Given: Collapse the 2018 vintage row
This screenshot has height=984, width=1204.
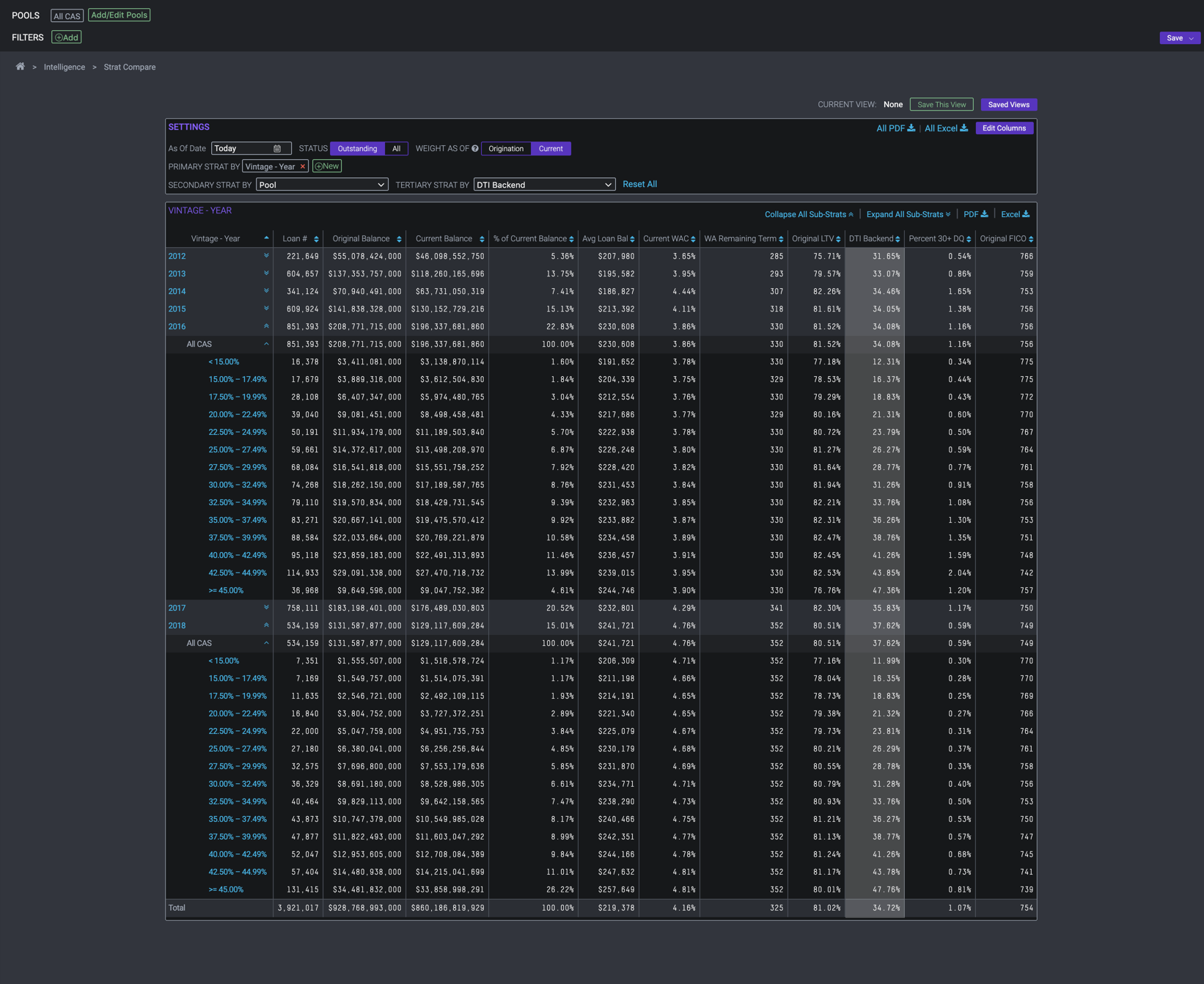Looking at the screenshot, I should [x=266, y=625].
